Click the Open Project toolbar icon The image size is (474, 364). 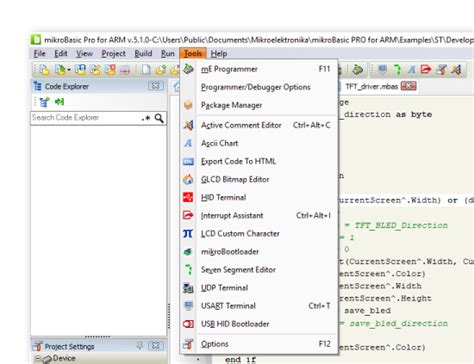click(x=60, y=70)
